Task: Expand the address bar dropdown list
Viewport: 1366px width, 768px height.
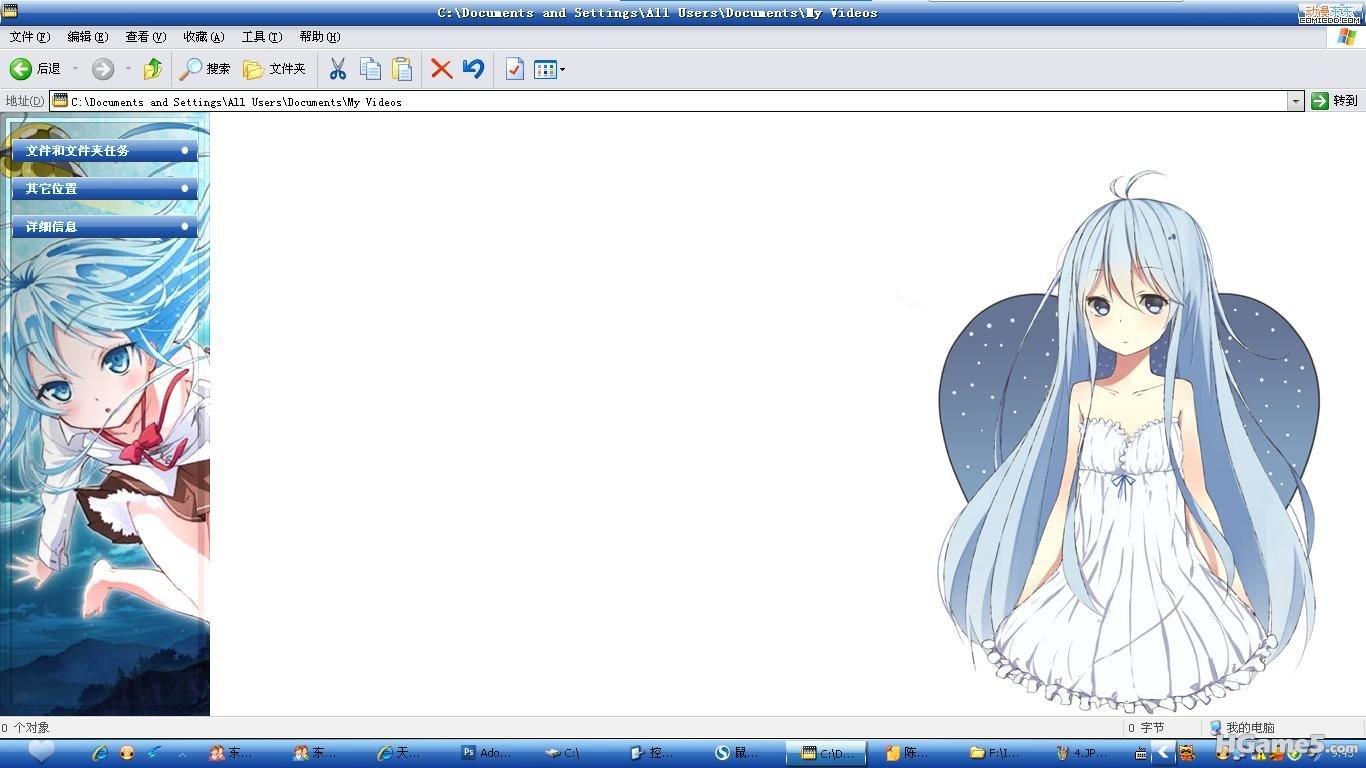Action: (x=1296, y=101)
